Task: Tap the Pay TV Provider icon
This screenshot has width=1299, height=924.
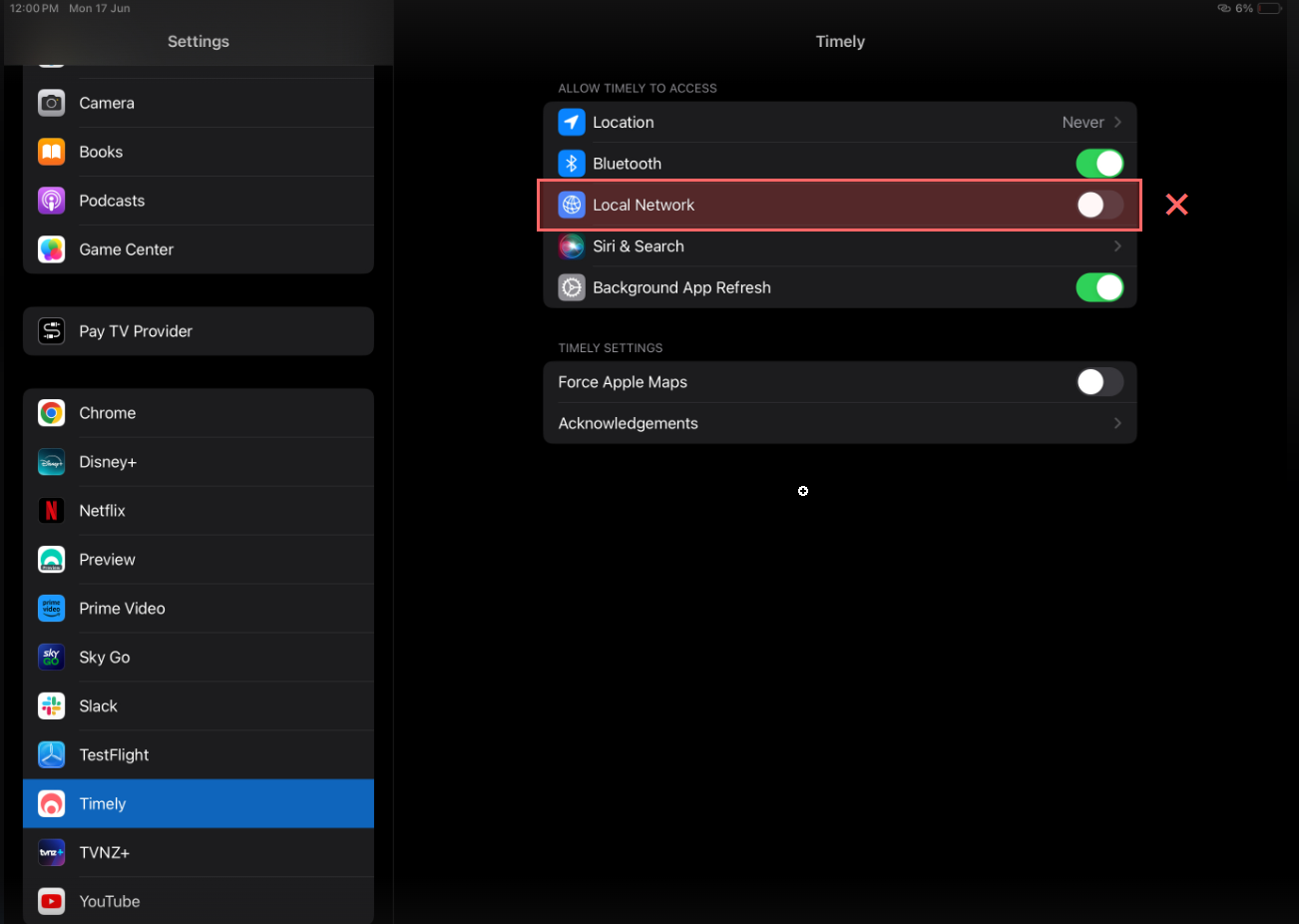Action: pos(52,331)
